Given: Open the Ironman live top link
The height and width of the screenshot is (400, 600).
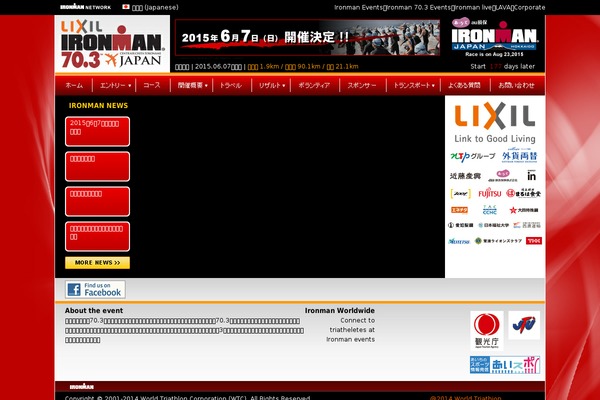Looking at the screenshot, I should click(x=473, y=7).
